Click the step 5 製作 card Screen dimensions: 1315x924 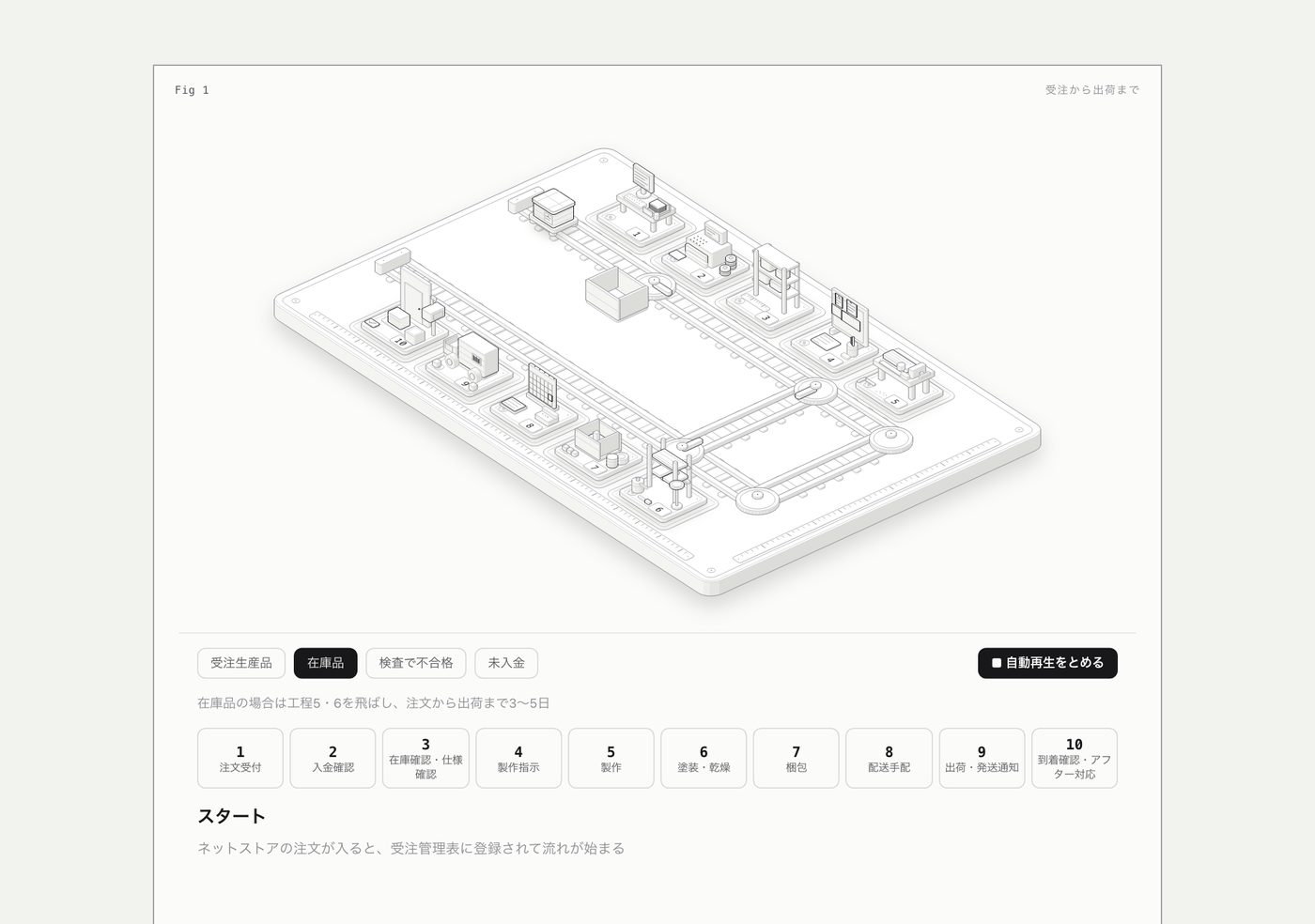611,758
